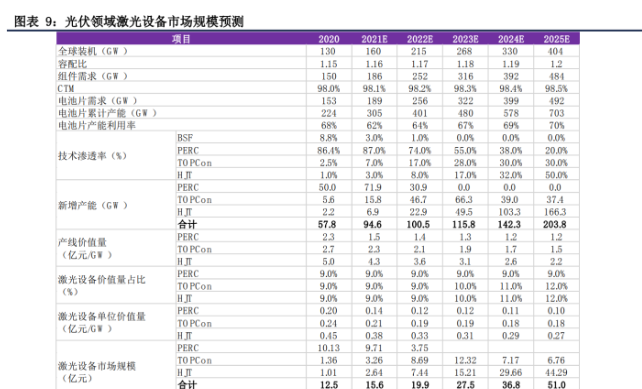This screenshot has height=389, width=642.
Task: Click the CTM row label
Action: point(66,88)
